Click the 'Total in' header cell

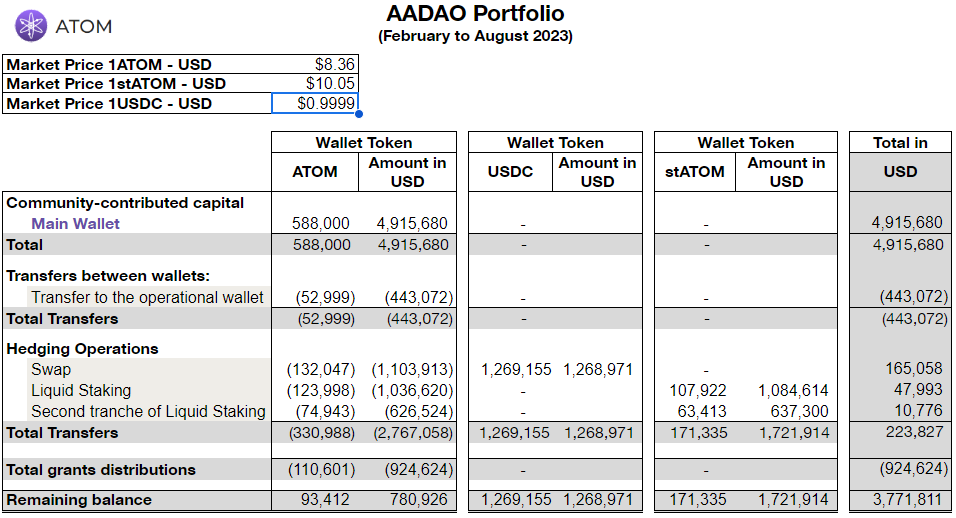900,143
